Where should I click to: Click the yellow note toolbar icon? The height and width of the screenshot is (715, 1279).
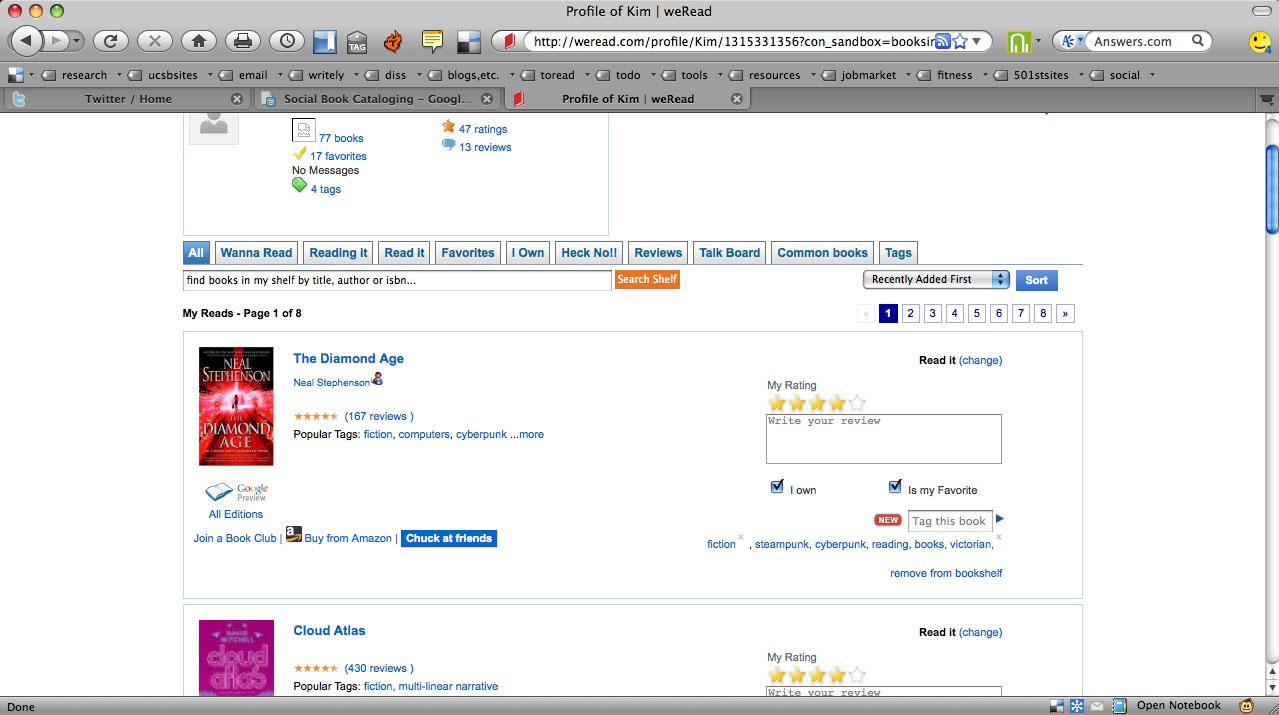432,41
